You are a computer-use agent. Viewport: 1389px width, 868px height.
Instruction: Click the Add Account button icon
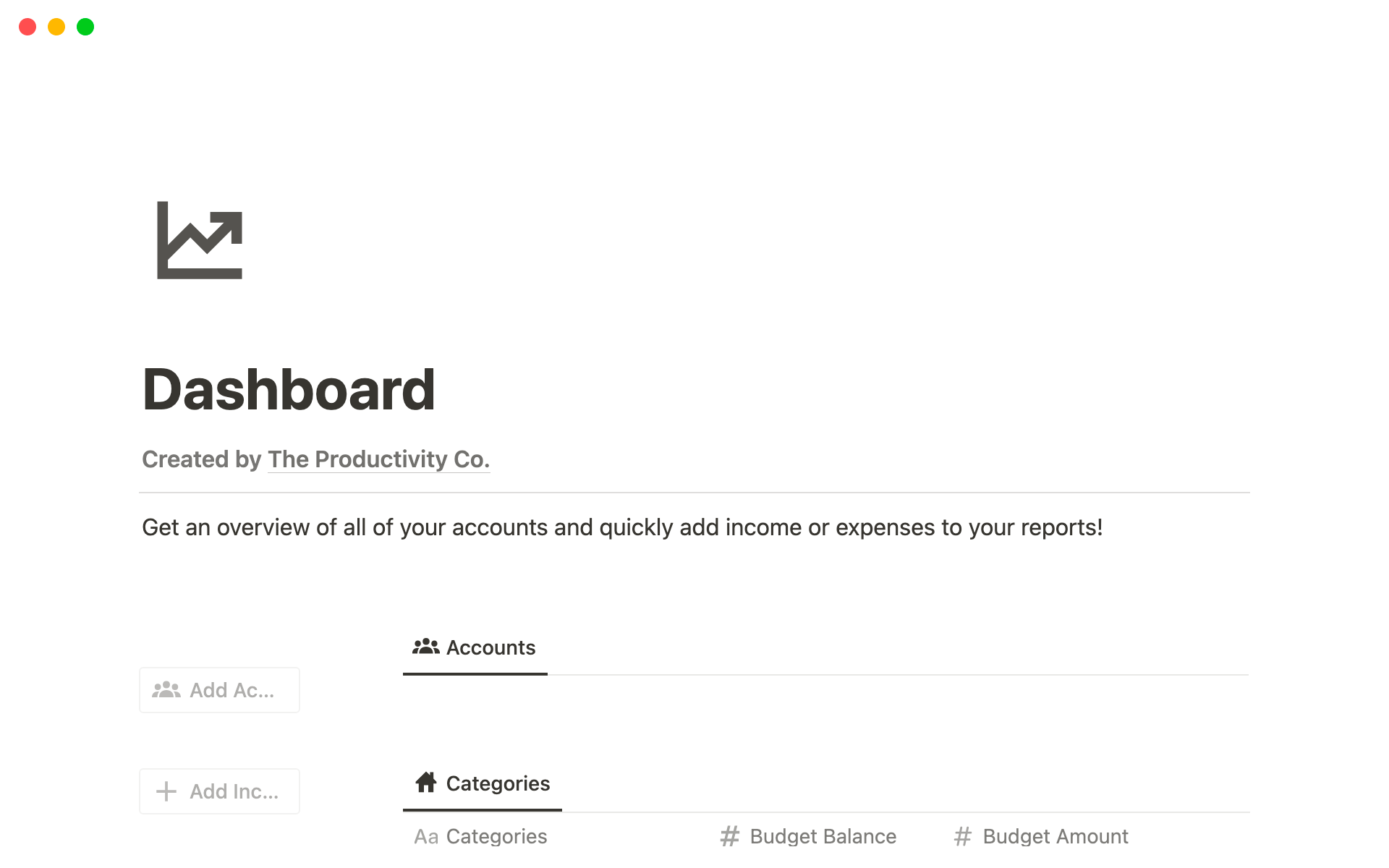coord(167,689)
